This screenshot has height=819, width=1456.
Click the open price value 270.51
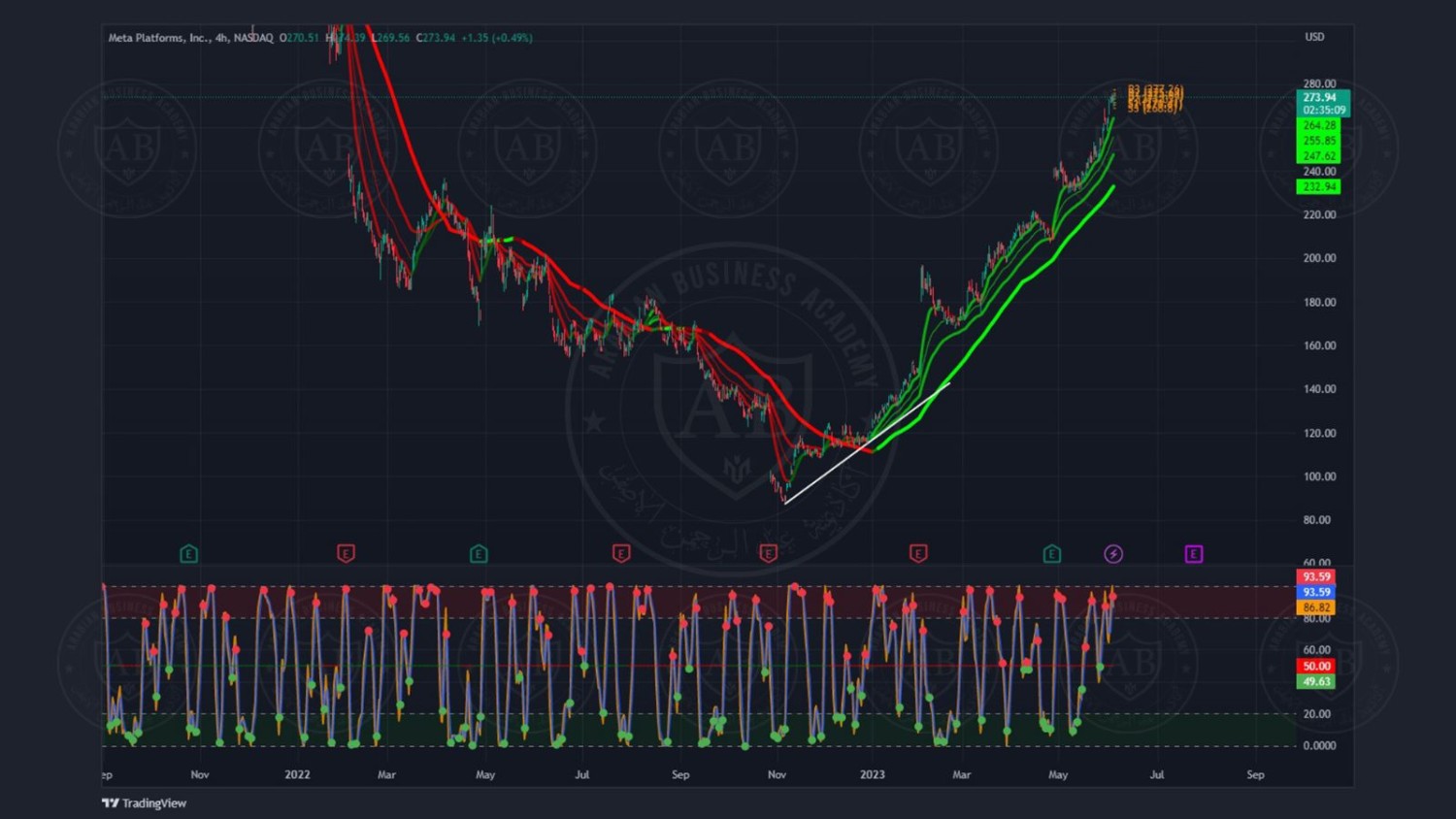(x=302, y=38)
